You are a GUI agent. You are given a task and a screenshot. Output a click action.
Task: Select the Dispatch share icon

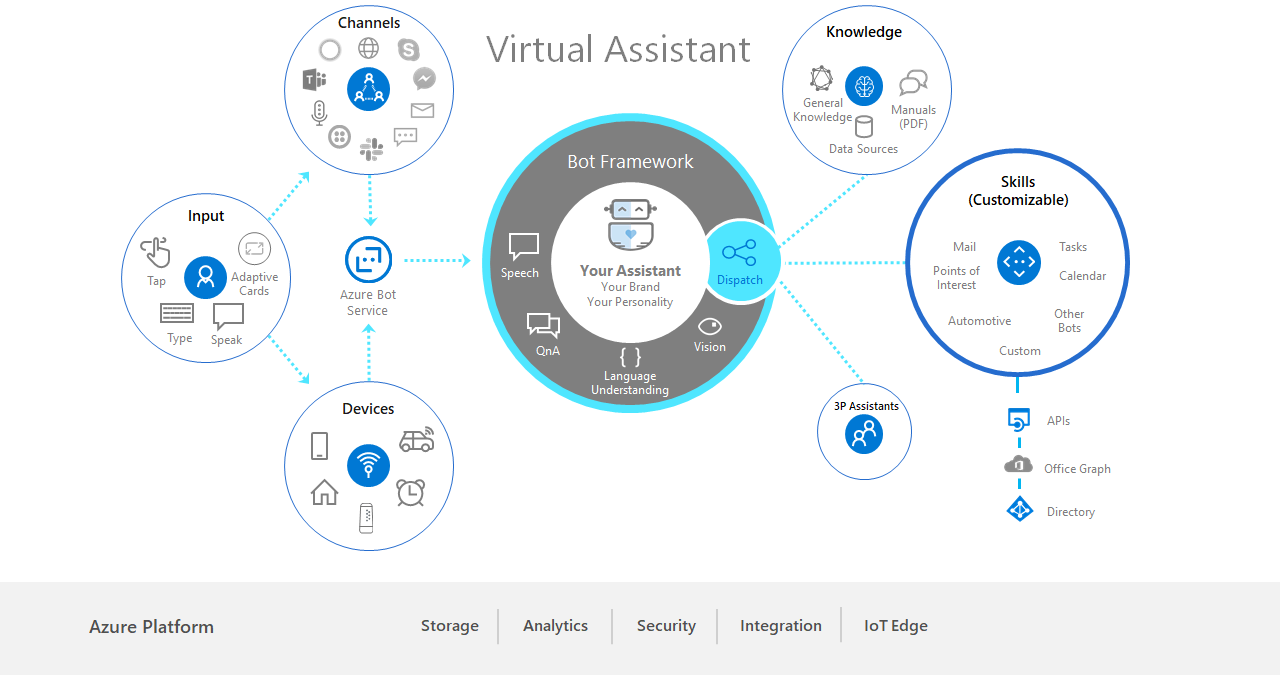tap(739, 253)
